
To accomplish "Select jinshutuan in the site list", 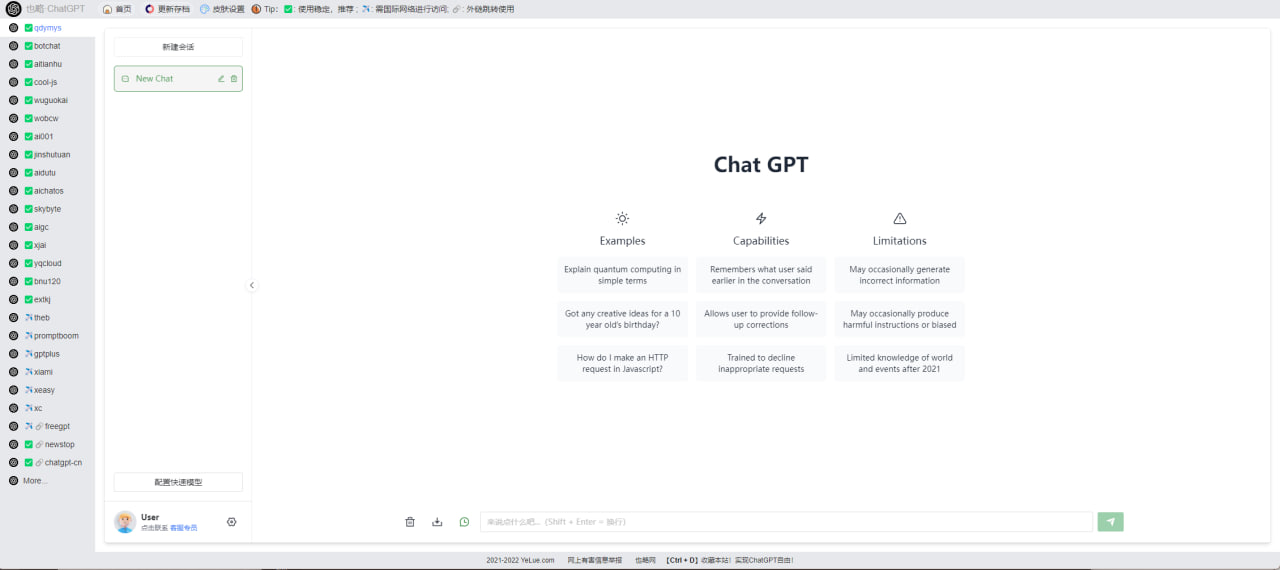I will (x=47, y=155).
